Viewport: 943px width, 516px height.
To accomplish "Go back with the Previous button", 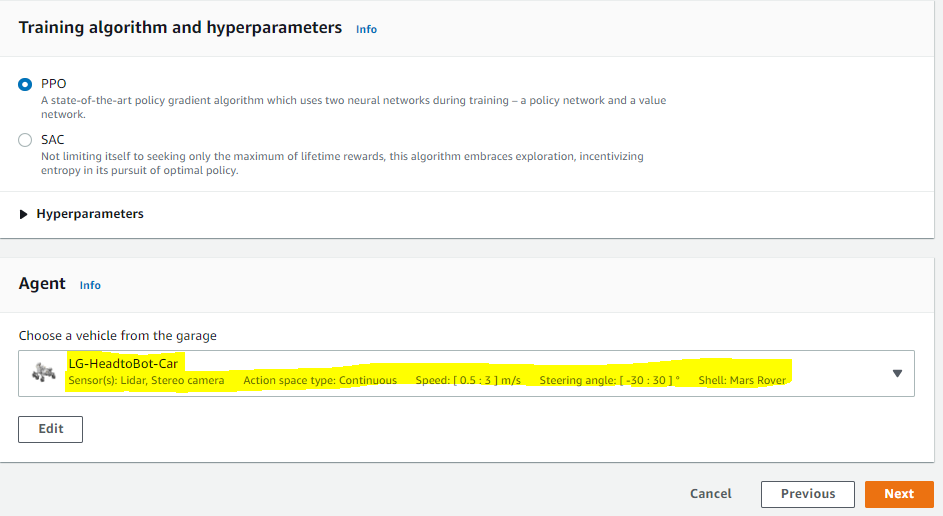I will [x=808, y=494].
